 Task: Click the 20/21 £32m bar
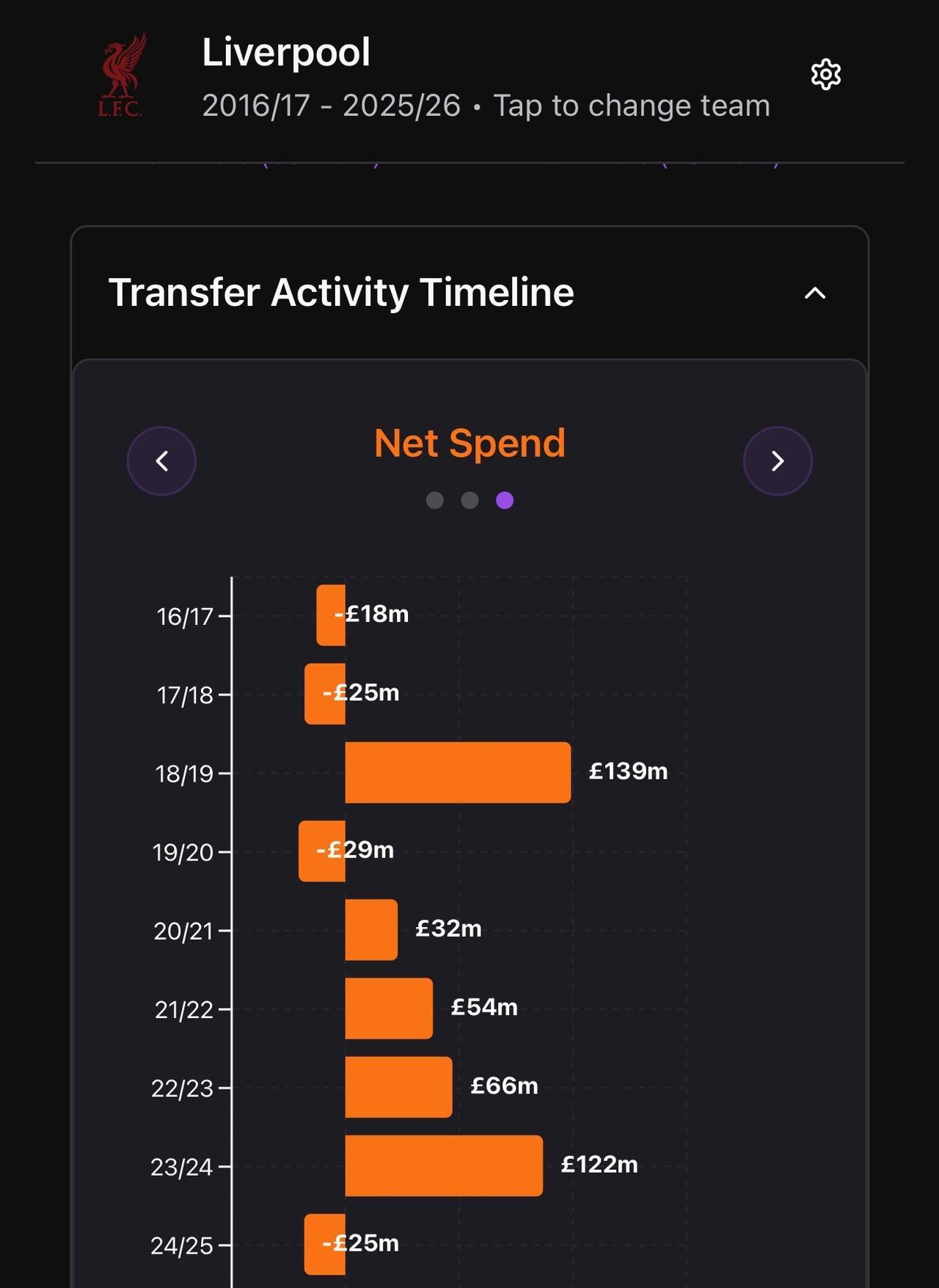coord(371,930)
